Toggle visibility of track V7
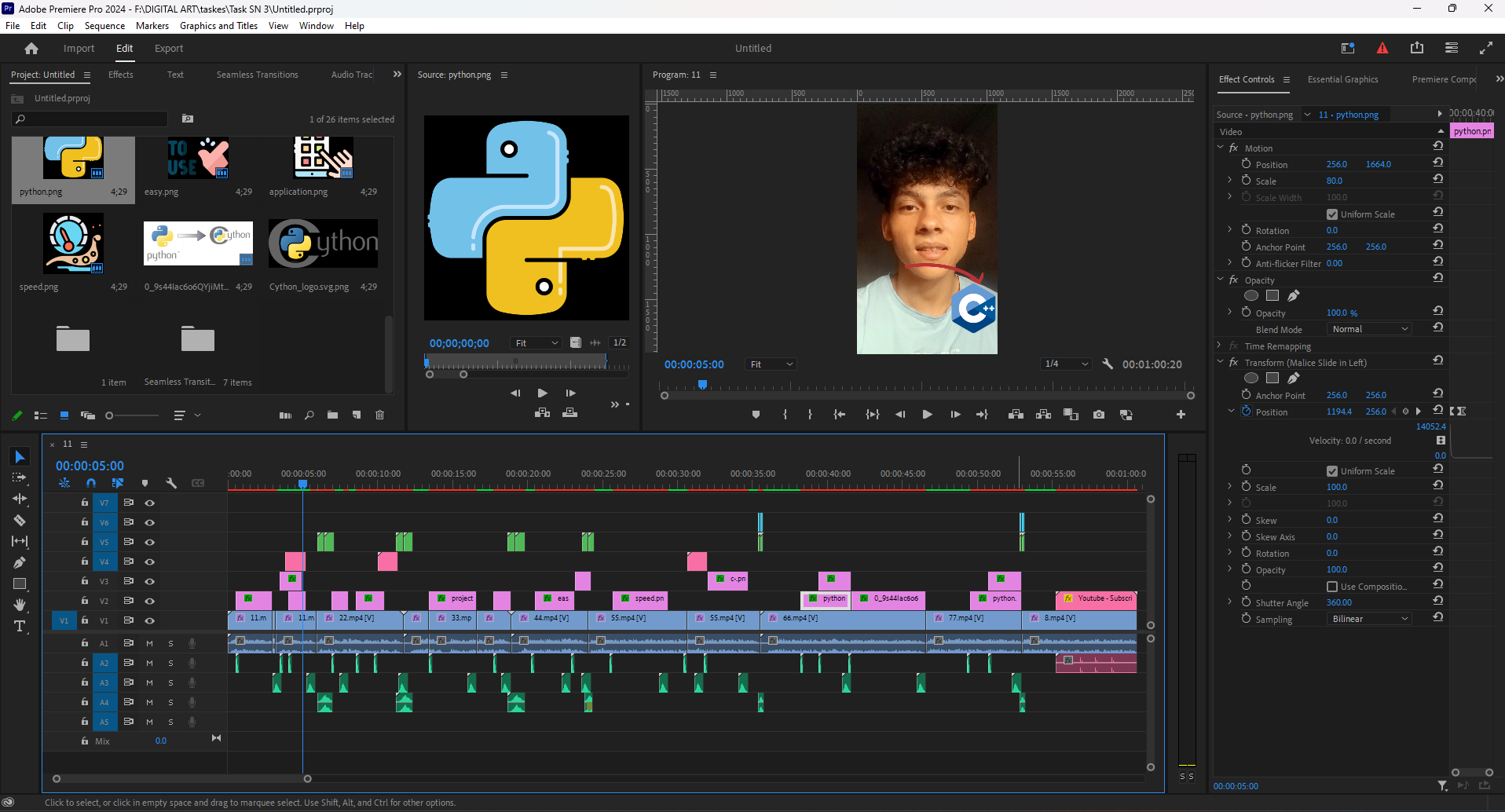1505x812 pixels. click(x=149, y=503)
